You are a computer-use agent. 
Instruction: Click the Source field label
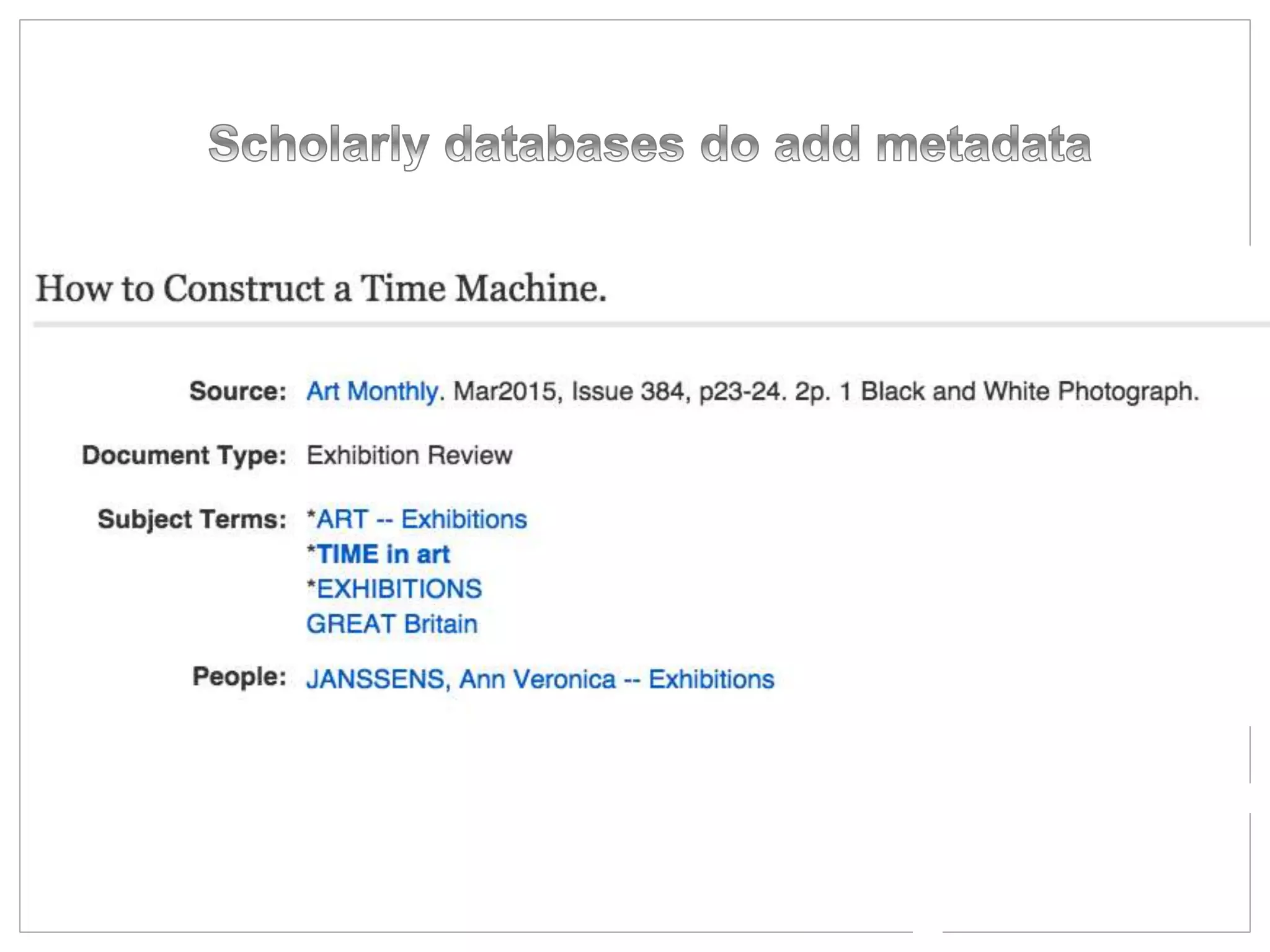[238, 392]
